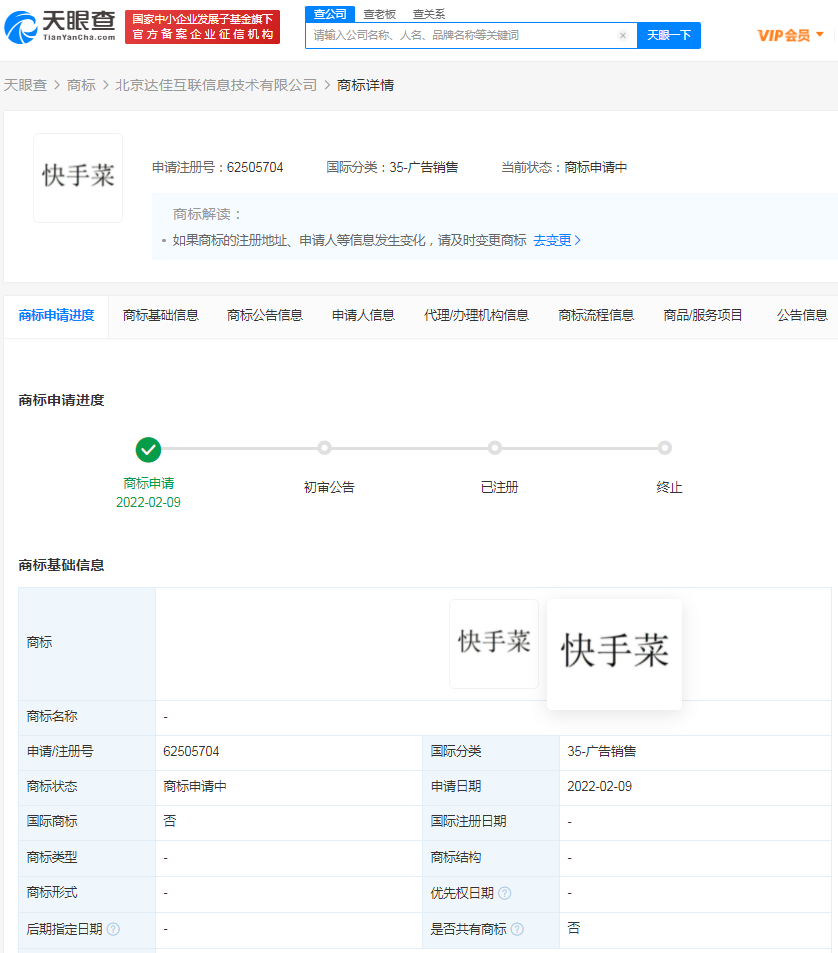Click the 初审公告 progress node circle
This screenshot has height=953, width=838.
[x=325, y=450]
